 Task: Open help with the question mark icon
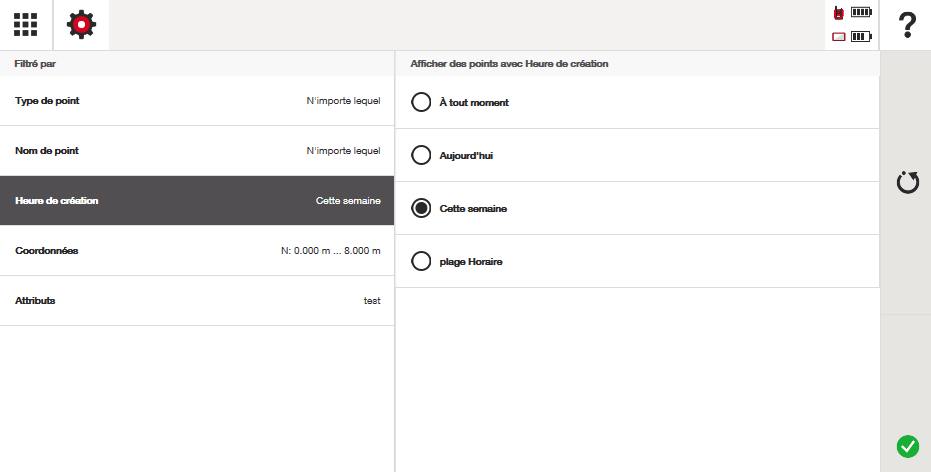pyautogui.click(x=907, y=25)
